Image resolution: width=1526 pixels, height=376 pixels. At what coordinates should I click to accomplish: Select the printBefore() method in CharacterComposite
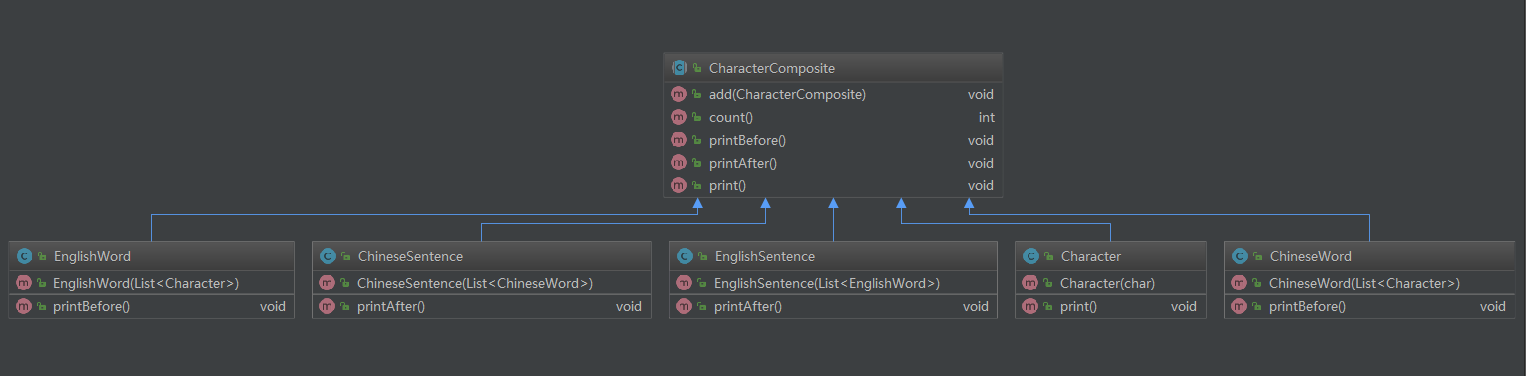click(833, 140)
